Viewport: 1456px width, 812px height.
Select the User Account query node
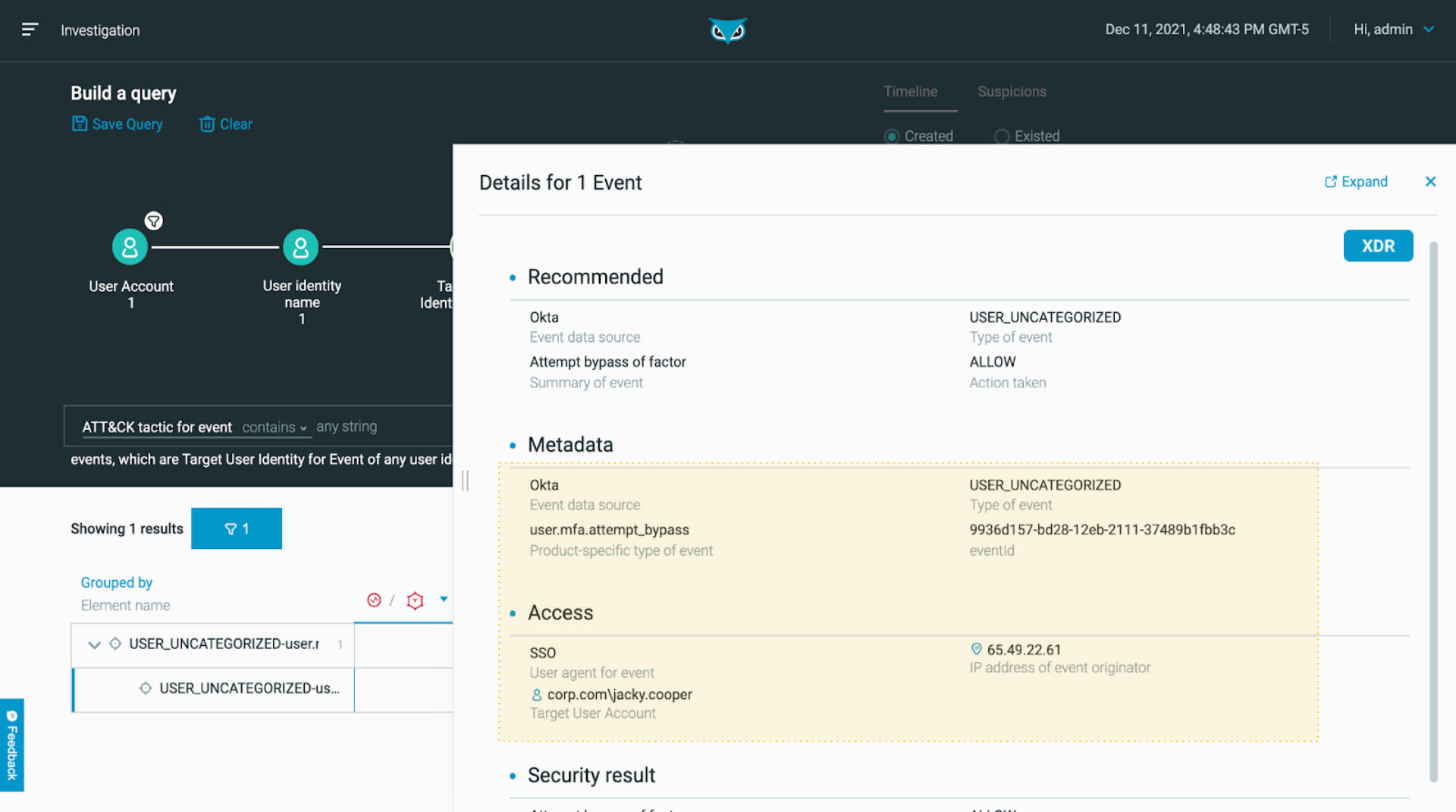tap(130, 247)
